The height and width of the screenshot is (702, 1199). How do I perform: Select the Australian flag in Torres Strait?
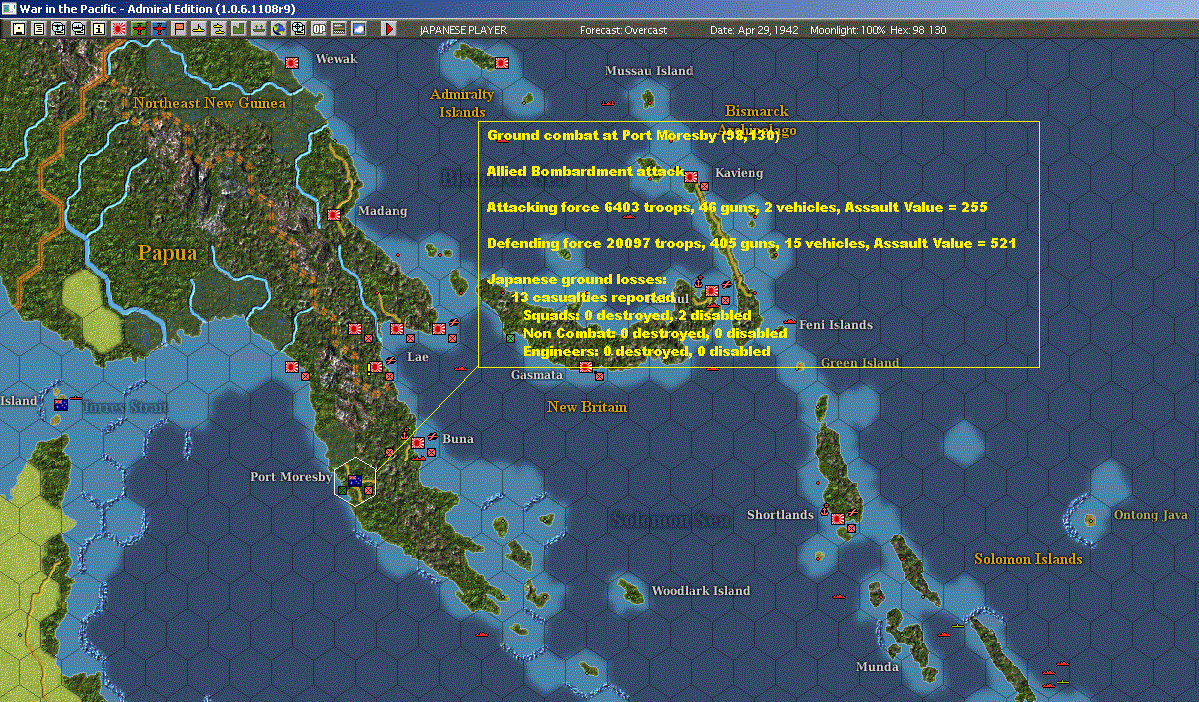[61, 405]
